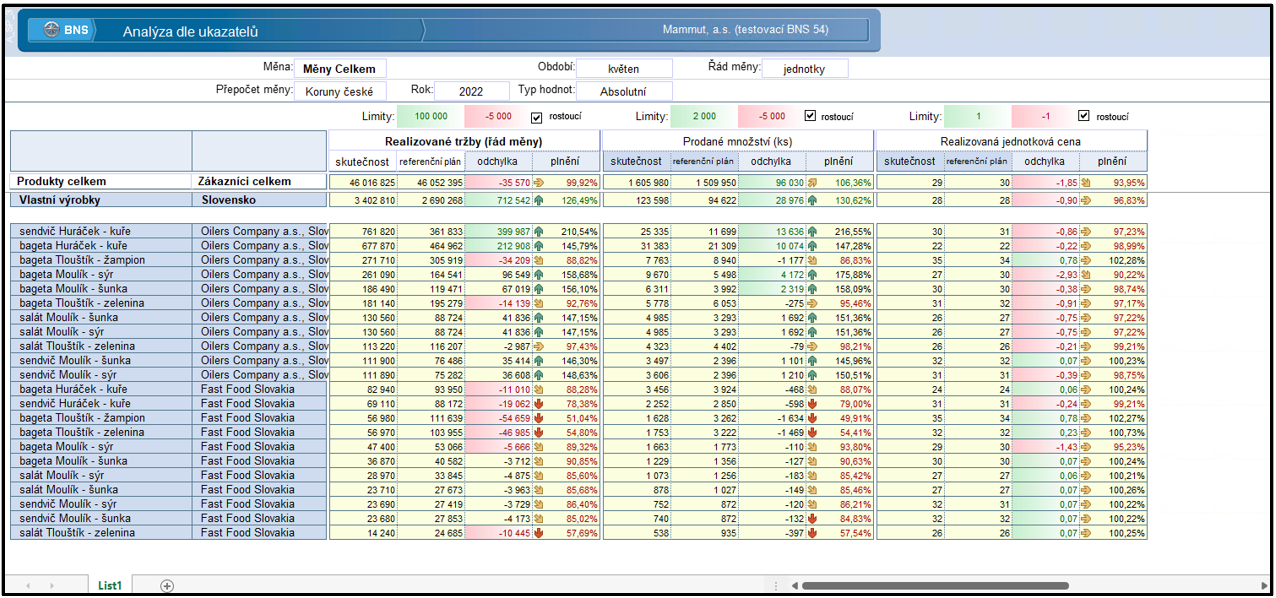Click sideways arrow in Produkty celkem tržby odchylka

pyautogui.click(x=541, y=183)
